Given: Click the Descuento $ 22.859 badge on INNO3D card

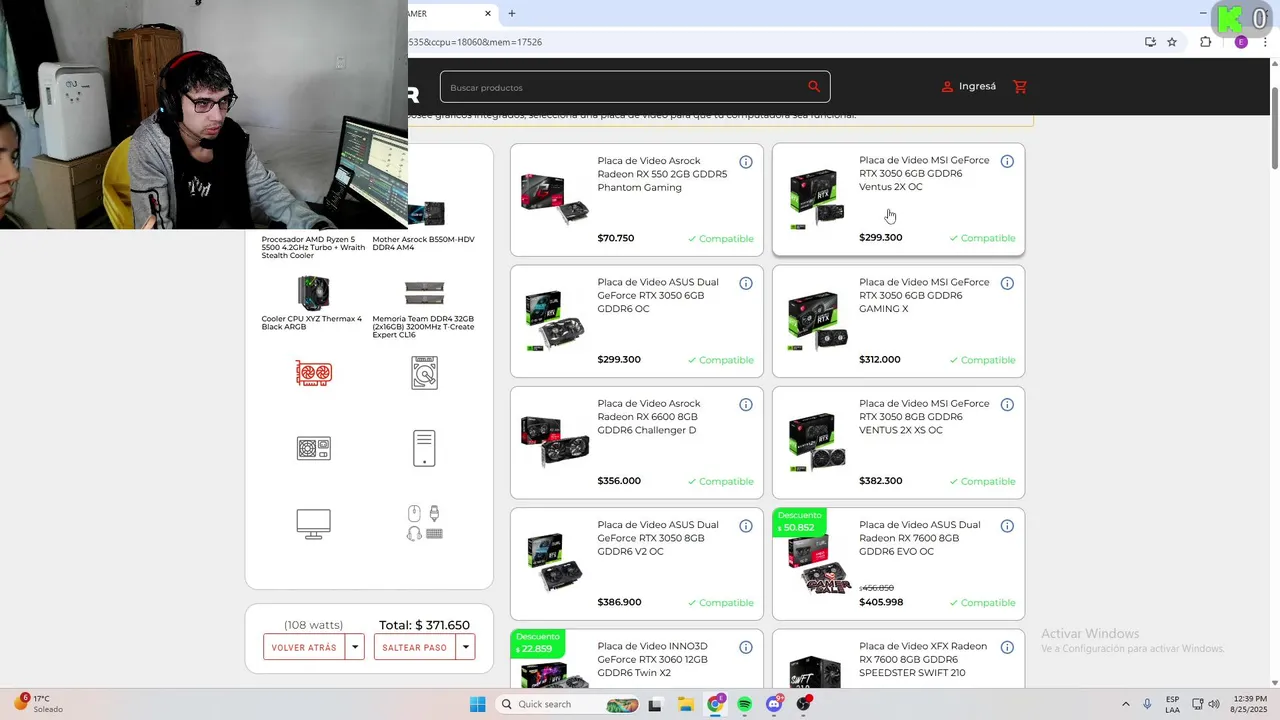Looking at the screenshot, I should tap(537, 643).
